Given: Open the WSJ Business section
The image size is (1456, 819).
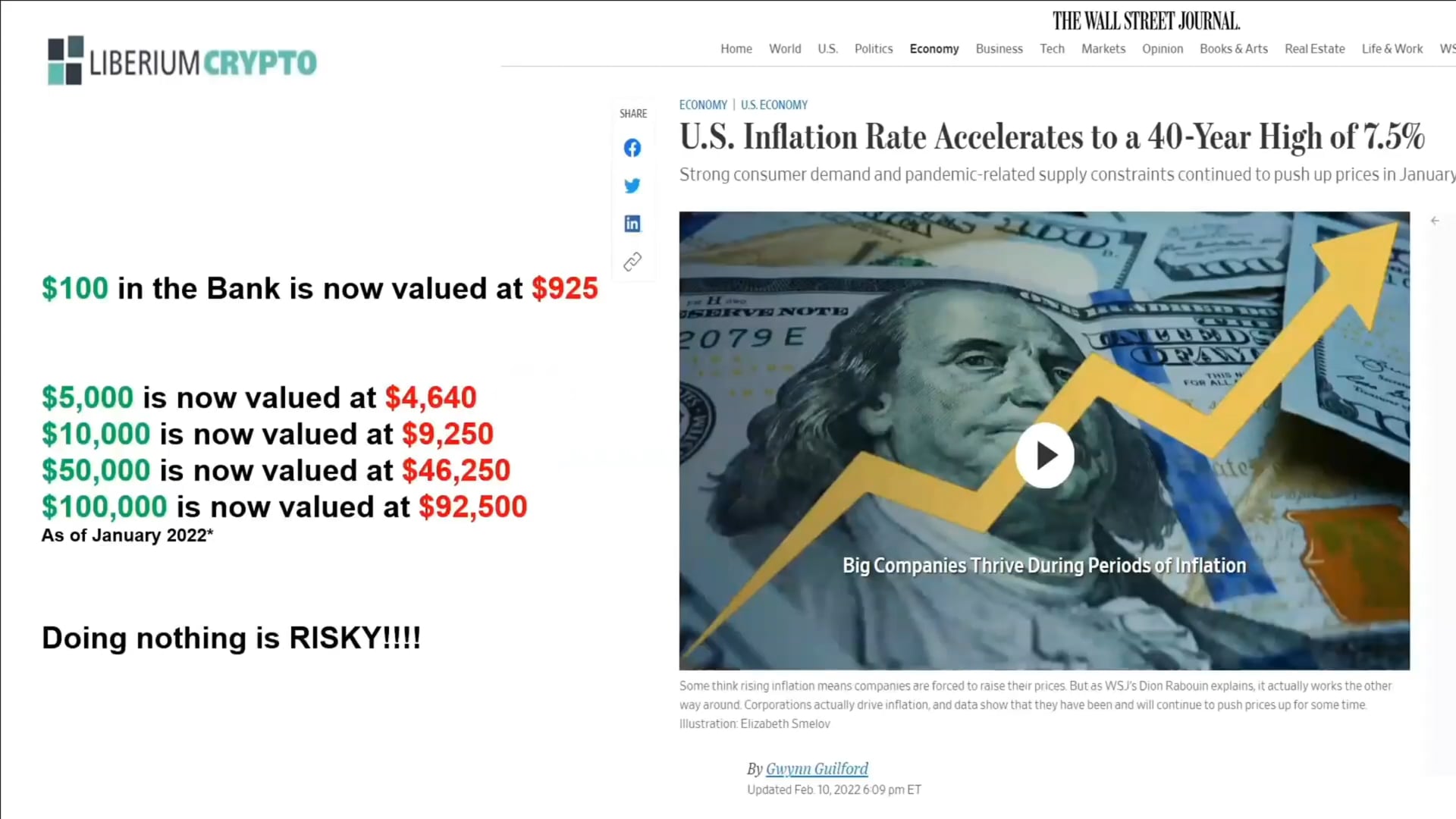Looking at the screenshot, I should (999, 48).
